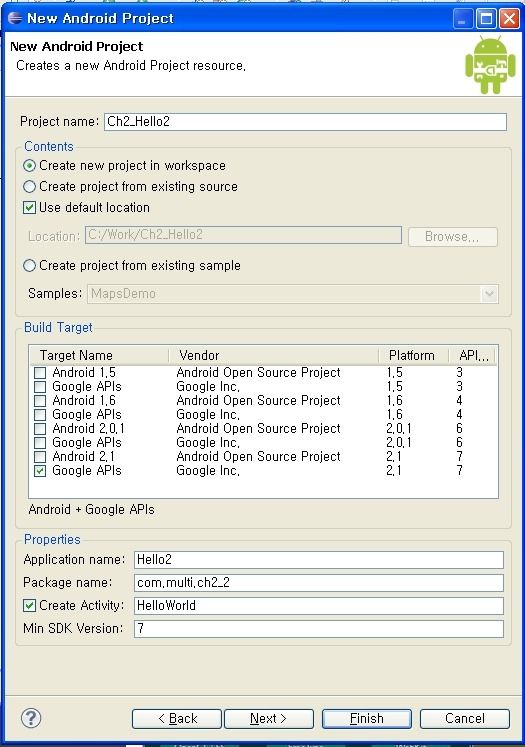Close the dialog with the red X
This screenshot has width=525, height=747.
509,19
